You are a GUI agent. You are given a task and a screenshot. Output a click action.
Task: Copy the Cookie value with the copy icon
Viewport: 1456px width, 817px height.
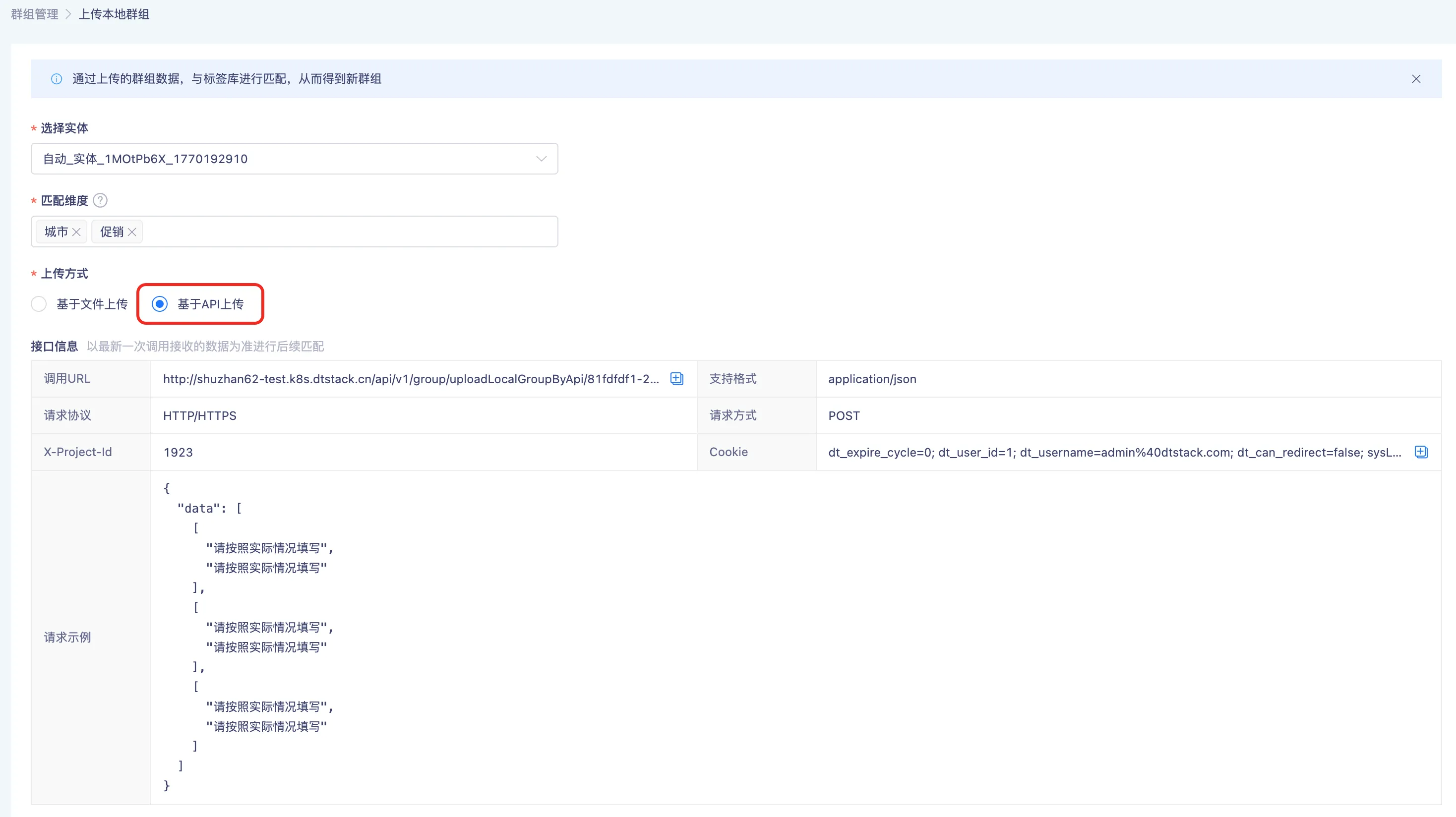[1421, 452]
